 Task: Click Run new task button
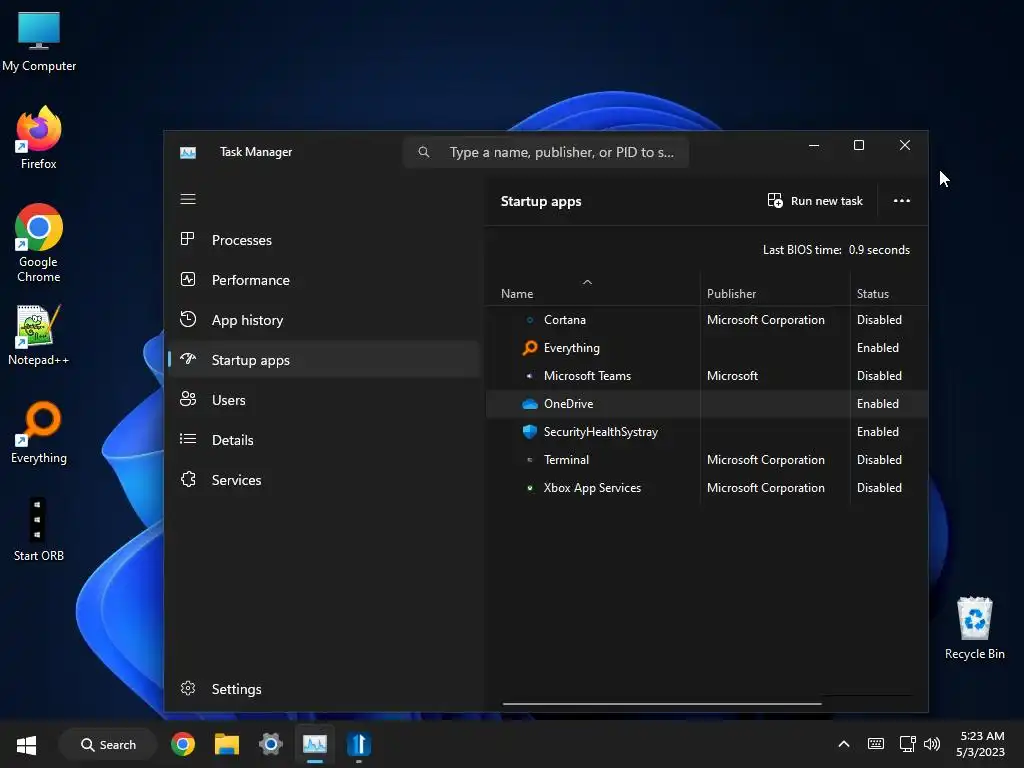click(x=815, y=200)
